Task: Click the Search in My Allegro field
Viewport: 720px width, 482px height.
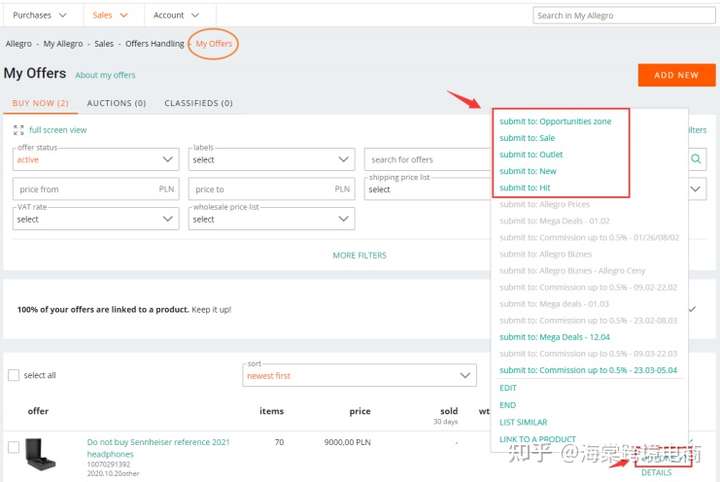Action: (624, 16)
